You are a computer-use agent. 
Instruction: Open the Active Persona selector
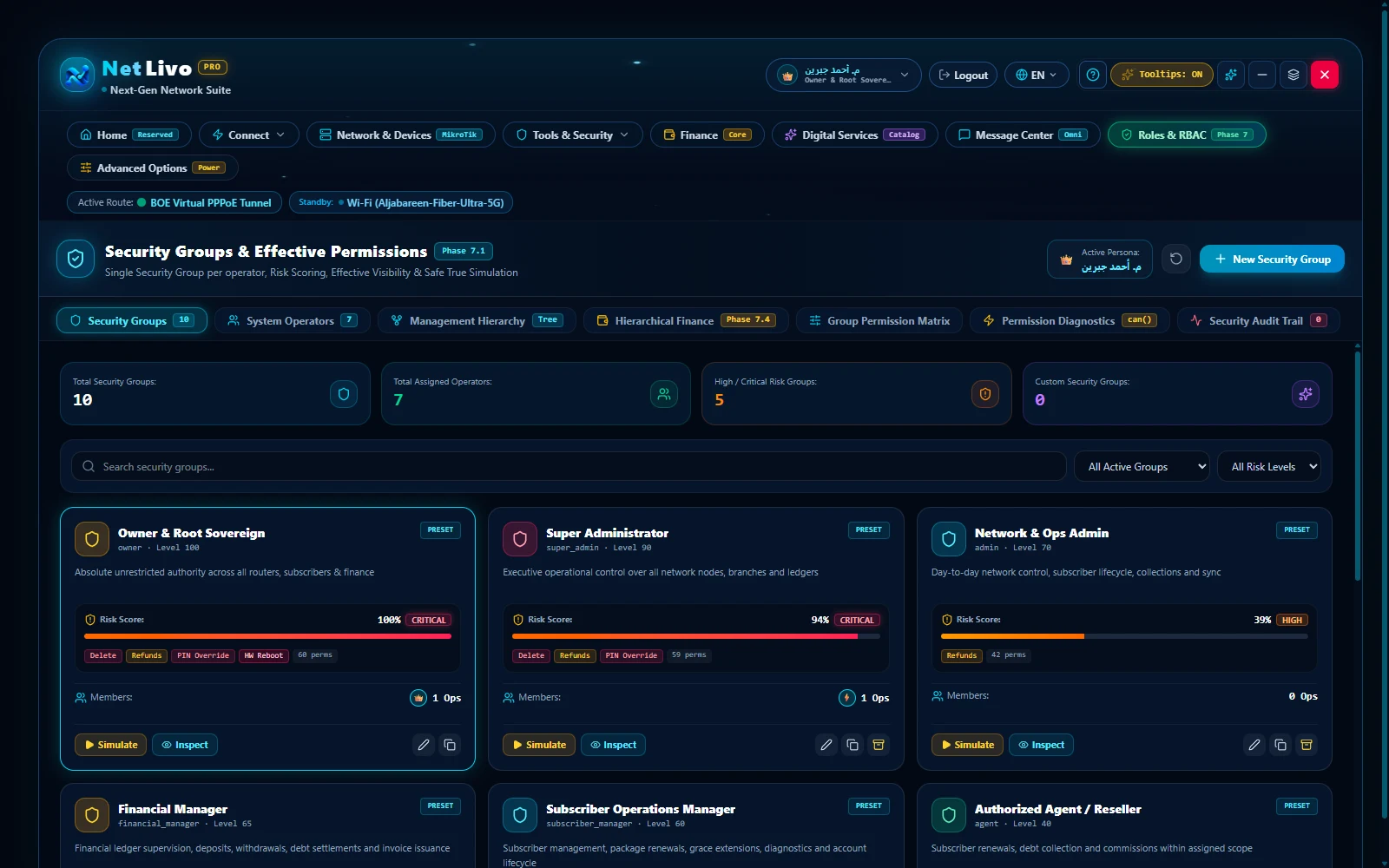(1100, 259)
